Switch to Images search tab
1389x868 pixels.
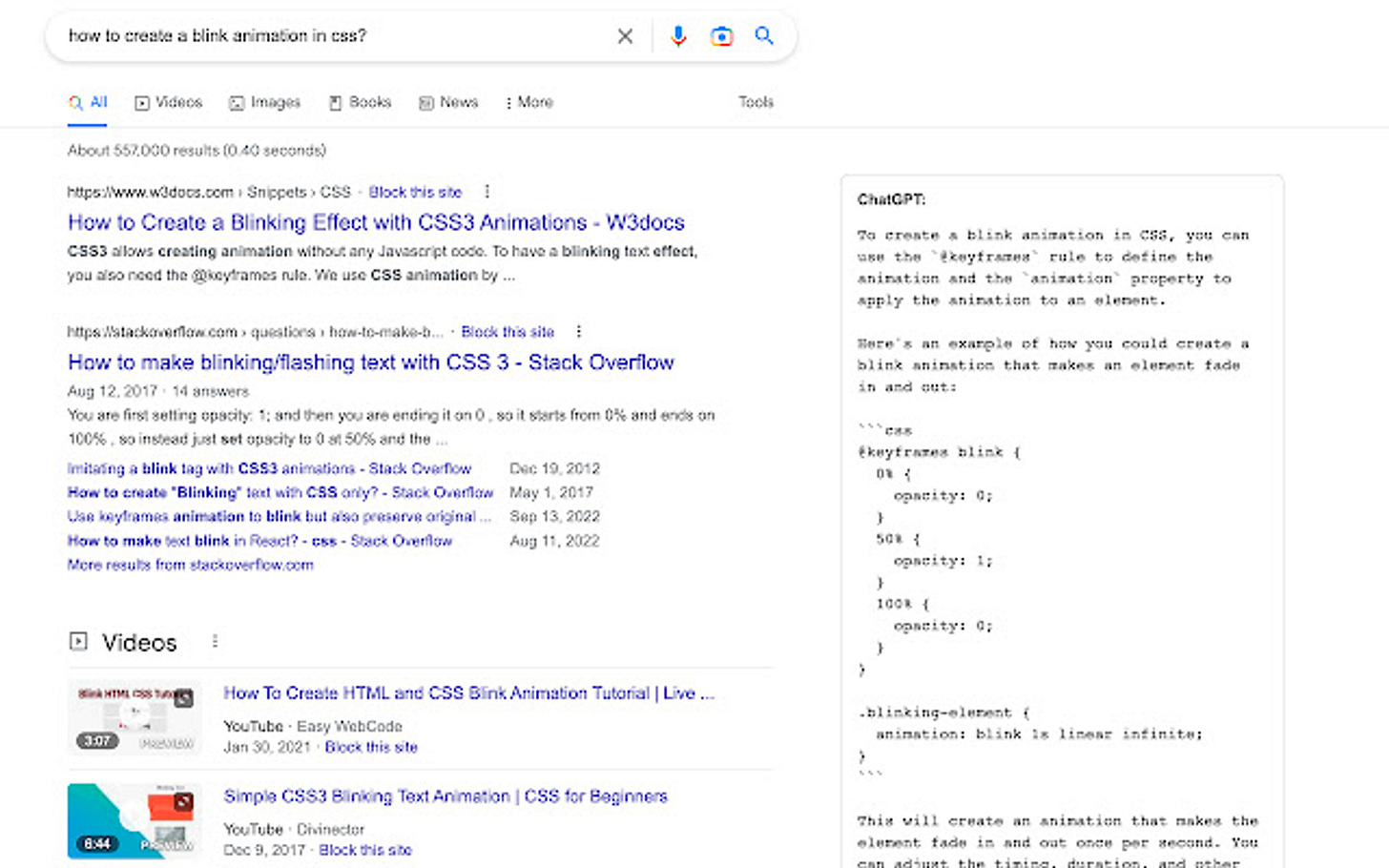pyautogui.click(x=264, y=102)
